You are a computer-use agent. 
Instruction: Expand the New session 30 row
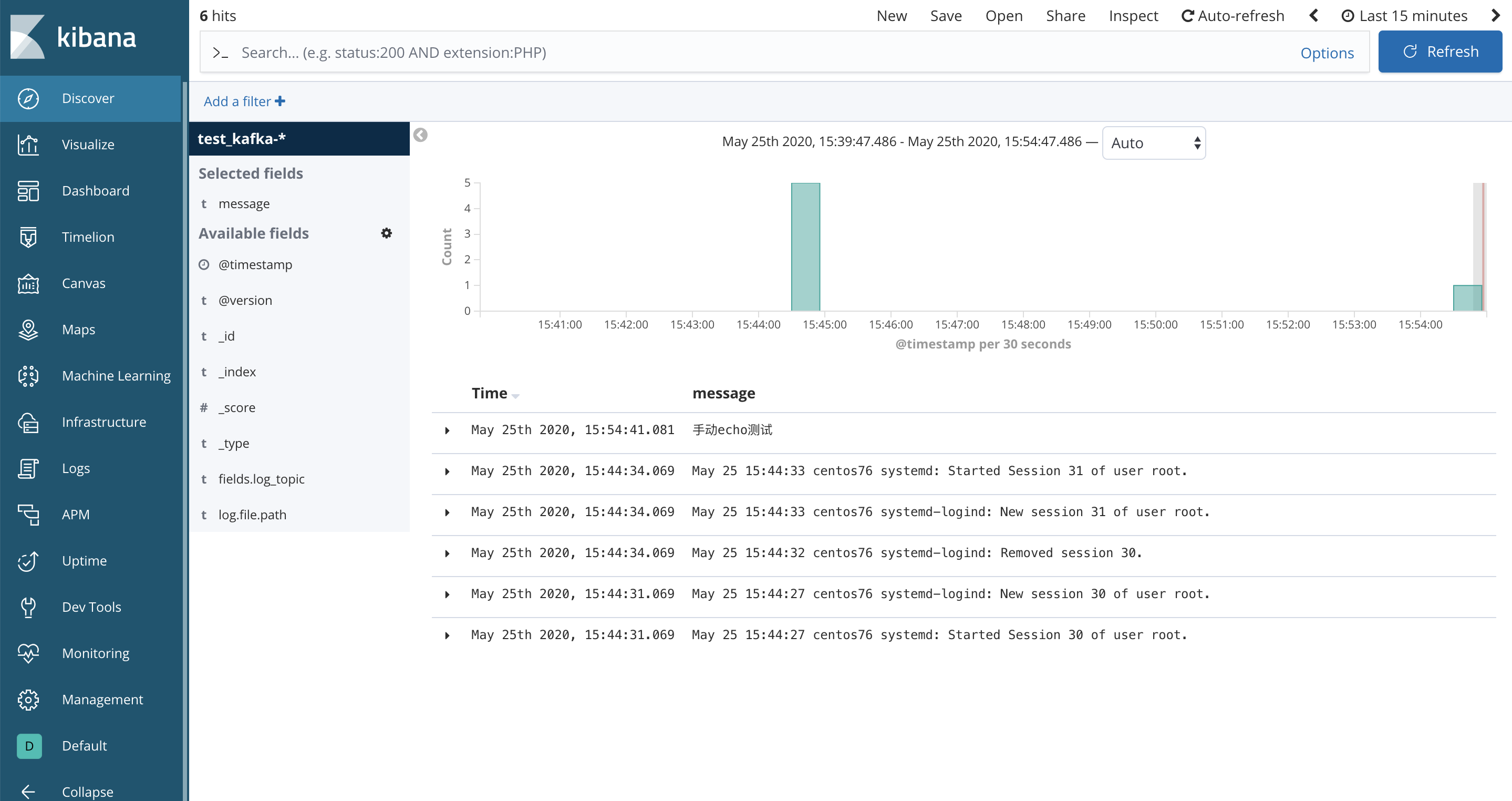[447, 594]
